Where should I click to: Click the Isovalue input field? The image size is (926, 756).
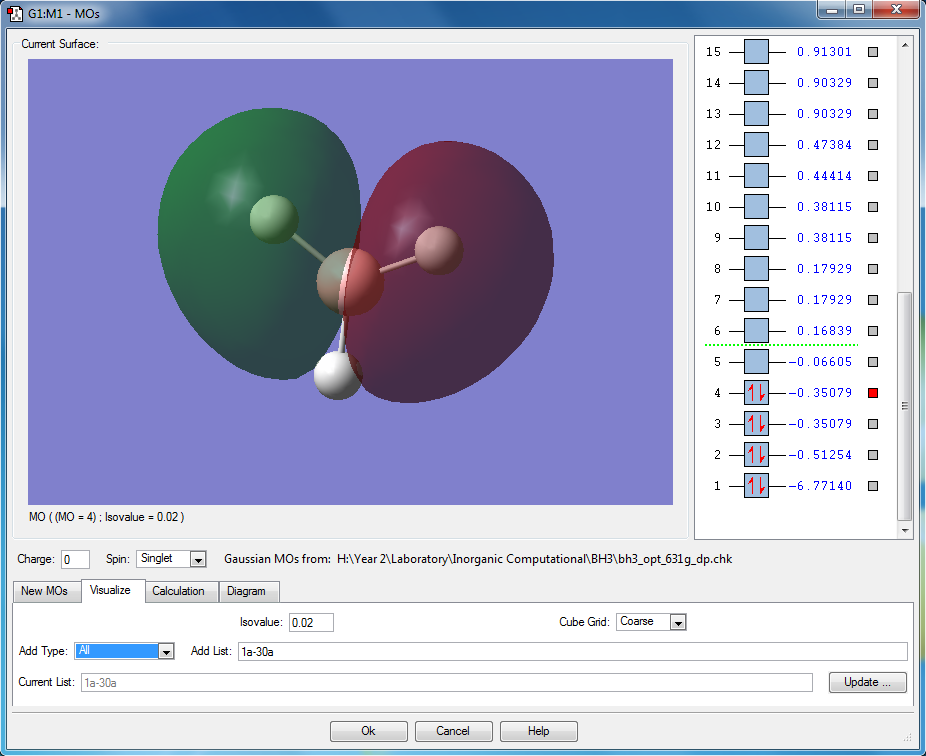(x=311, y=622)
